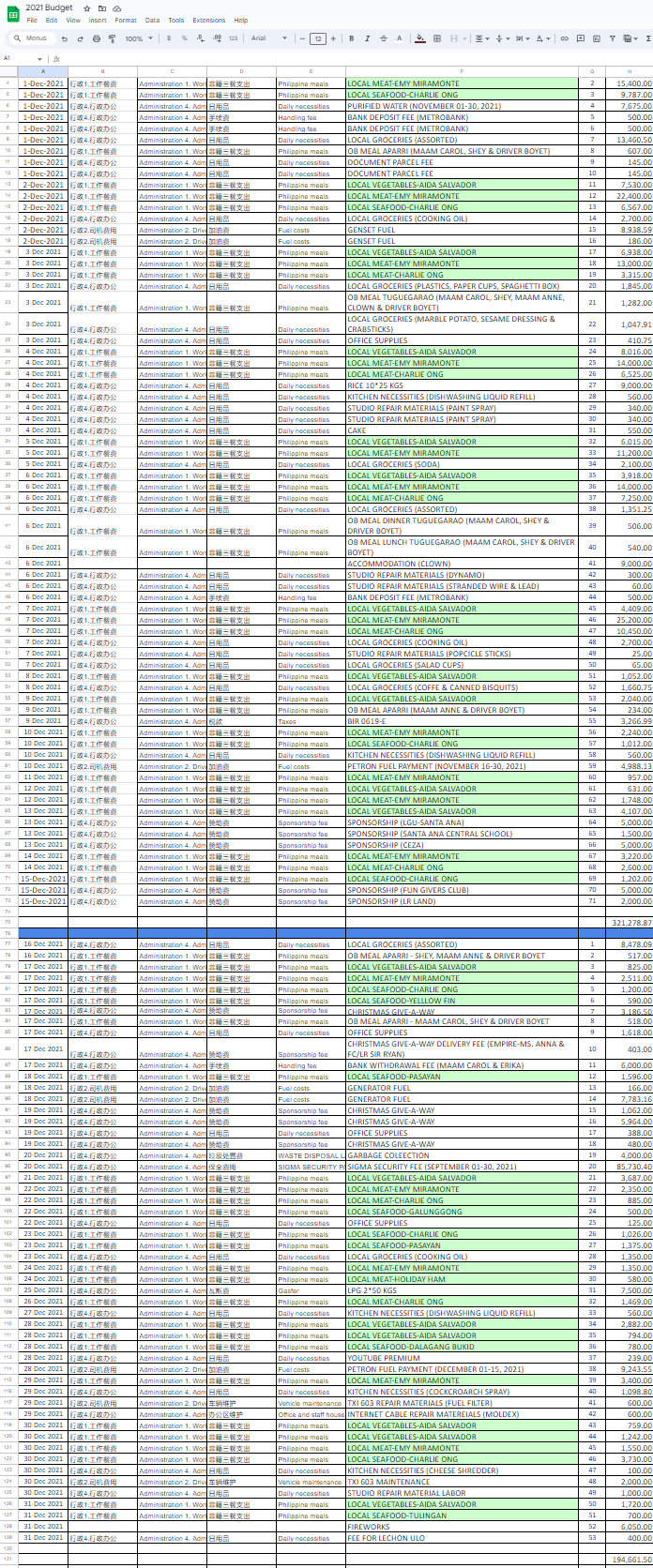Viewport: 653px width, 1568px height.
Task: Toggle strikethrough formatting
Action: pos(384,38)
